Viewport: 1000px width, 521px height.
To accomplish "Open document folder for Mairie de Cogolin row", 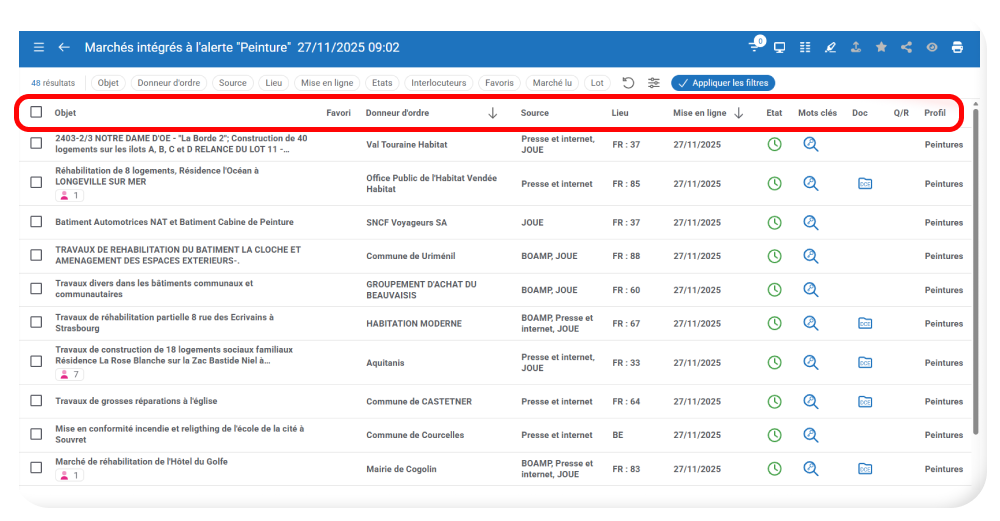I will click(x=865, y=469).
